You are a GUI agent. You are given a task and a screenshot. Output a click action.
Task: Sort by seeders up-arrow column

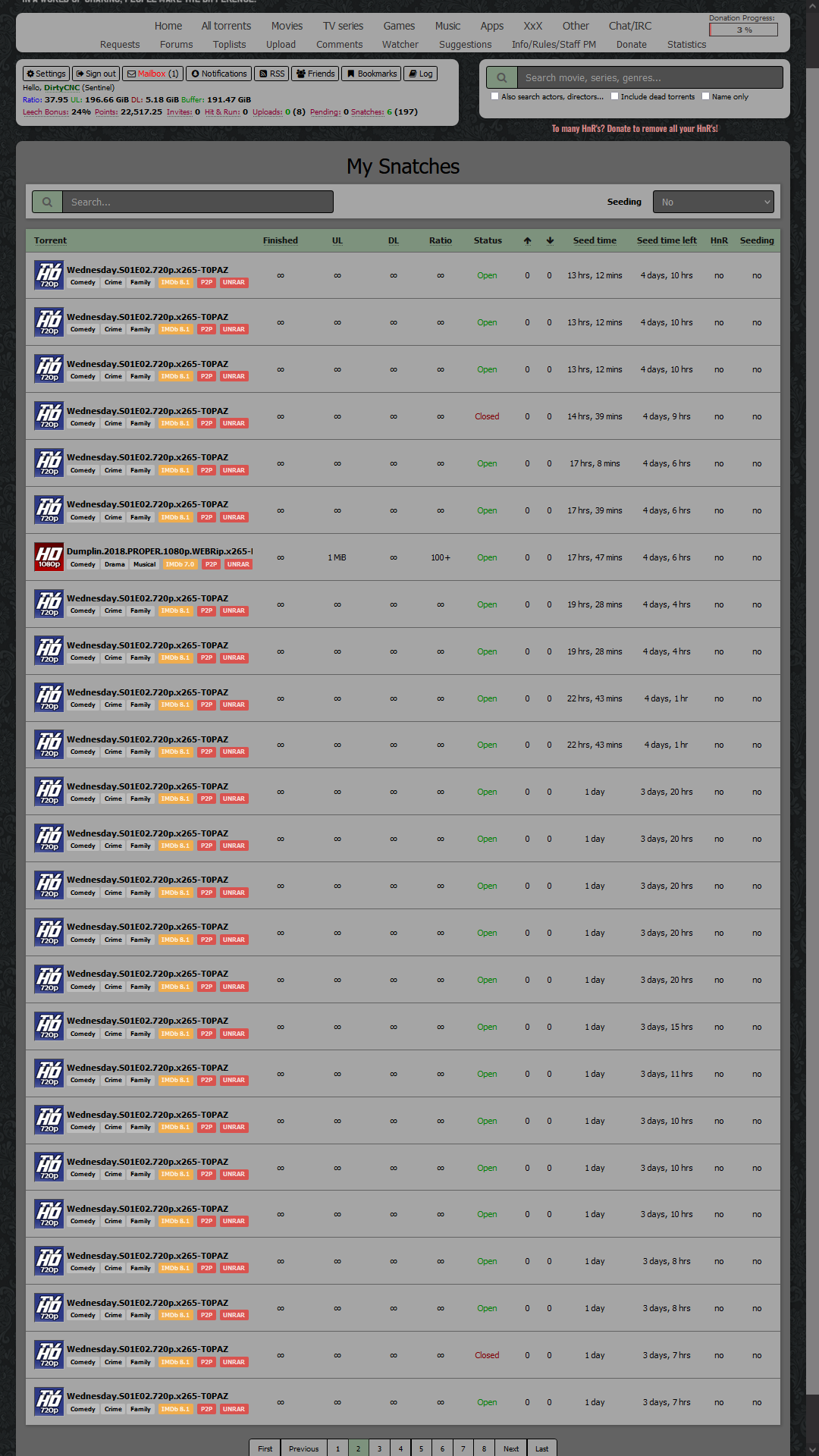[x=527, y=240]
